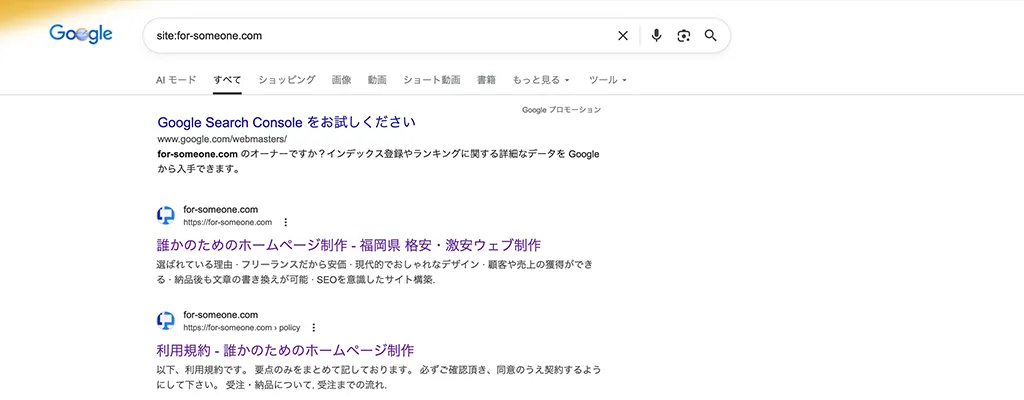
Task: Open 誰かのためのホームページ制作 - 福岡県 result
Action: coord(349,245)
